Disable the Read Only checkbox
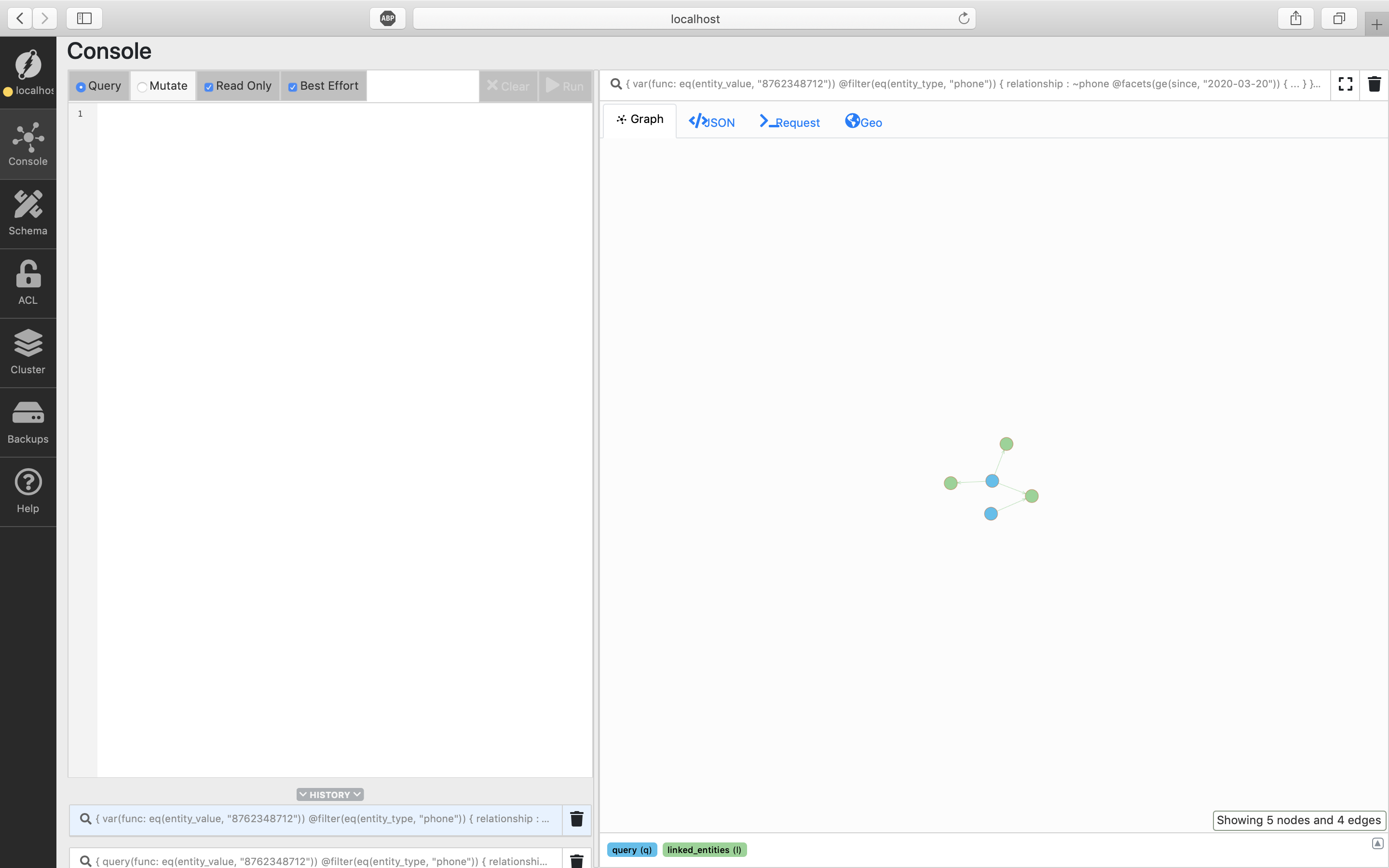This screenshot has height=868, width=1389. tap(209, 86)
